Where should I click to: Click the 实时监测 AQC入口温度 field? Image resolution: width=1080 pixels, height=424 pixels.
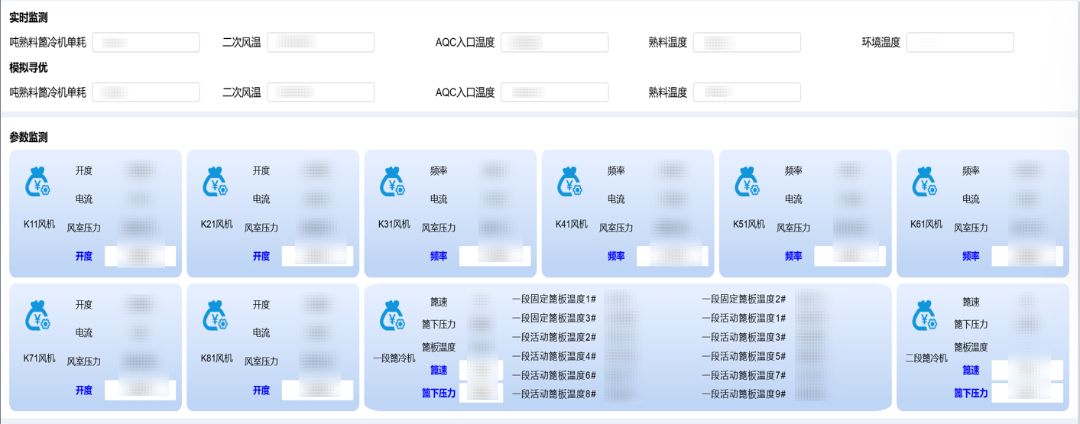pyautogui.click(x=554, y=42)
